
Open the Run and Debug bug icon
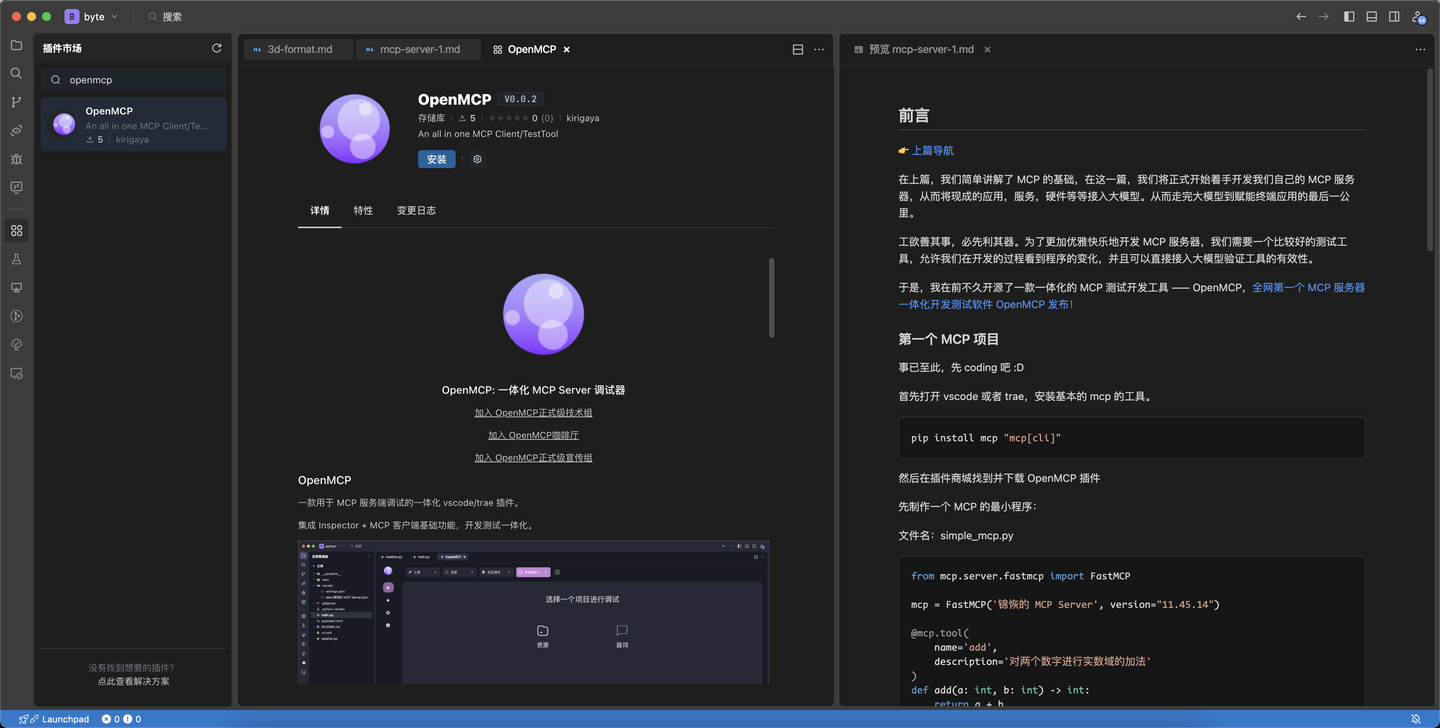(x=16, y=158)
